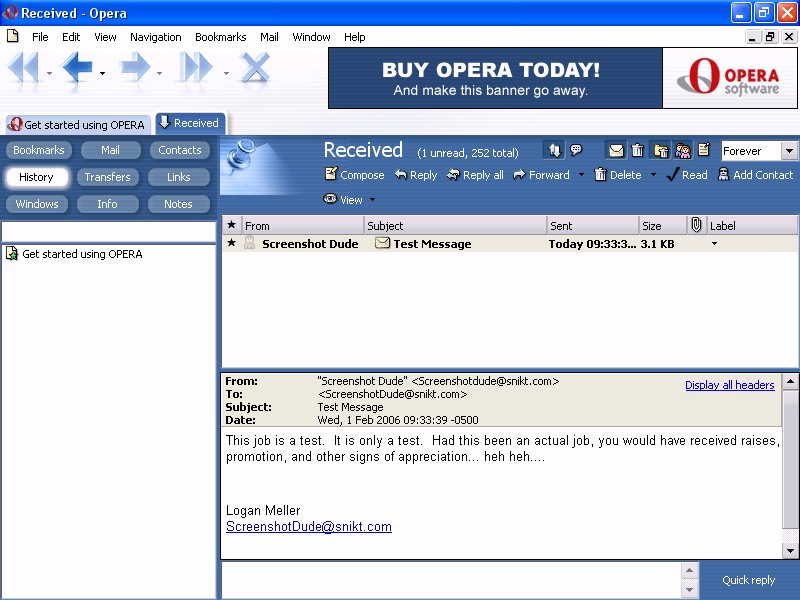Toggle show trash icon beside envelope
Image resolution: width=800 pixels, height=600 pixels.
click(x=637, y=151)
